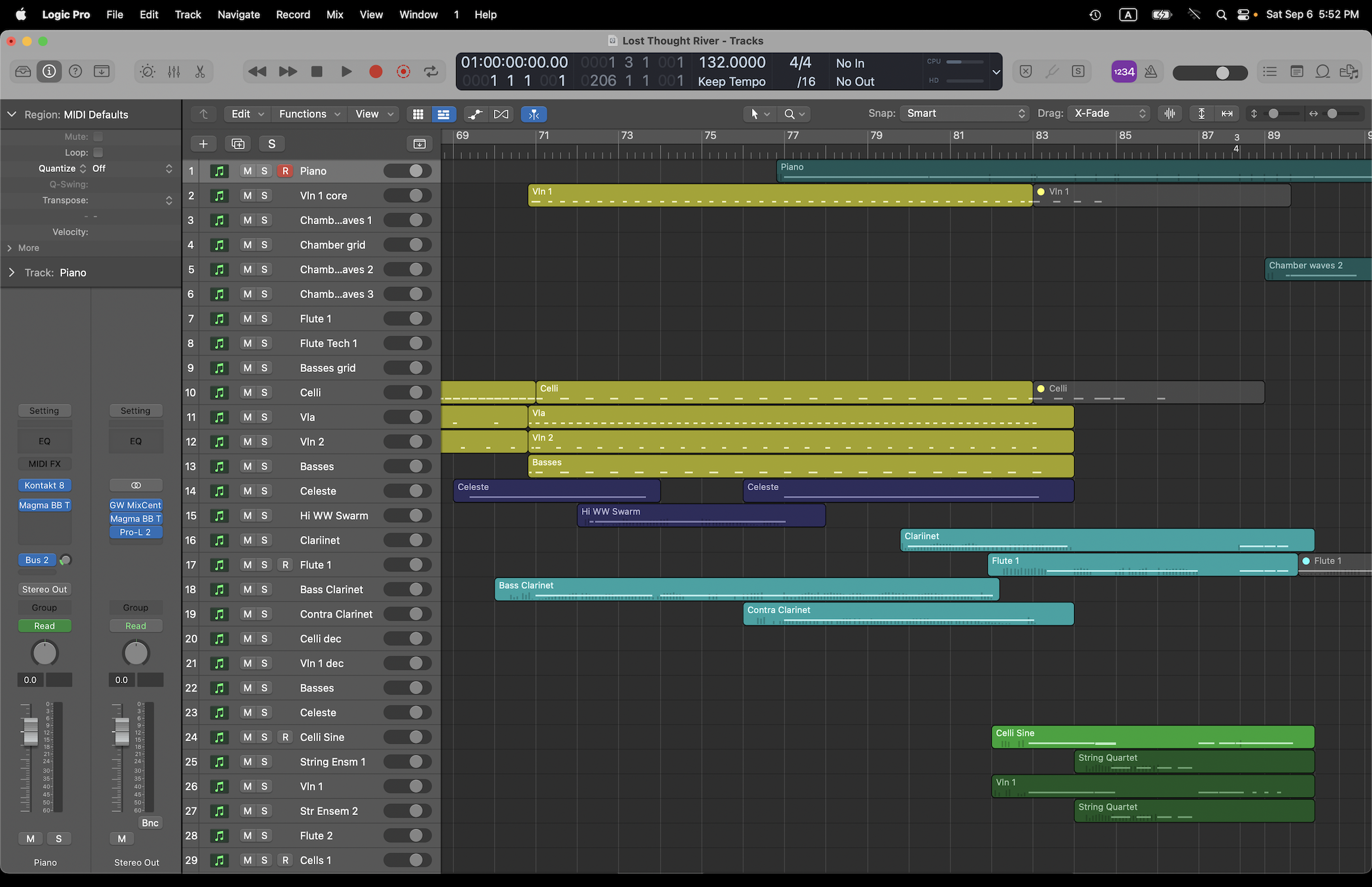This screenshot has height=887, width=1372.
Task: Toggle the Cycle mode button
Action: pyautogui.click(x=431, y=72)
